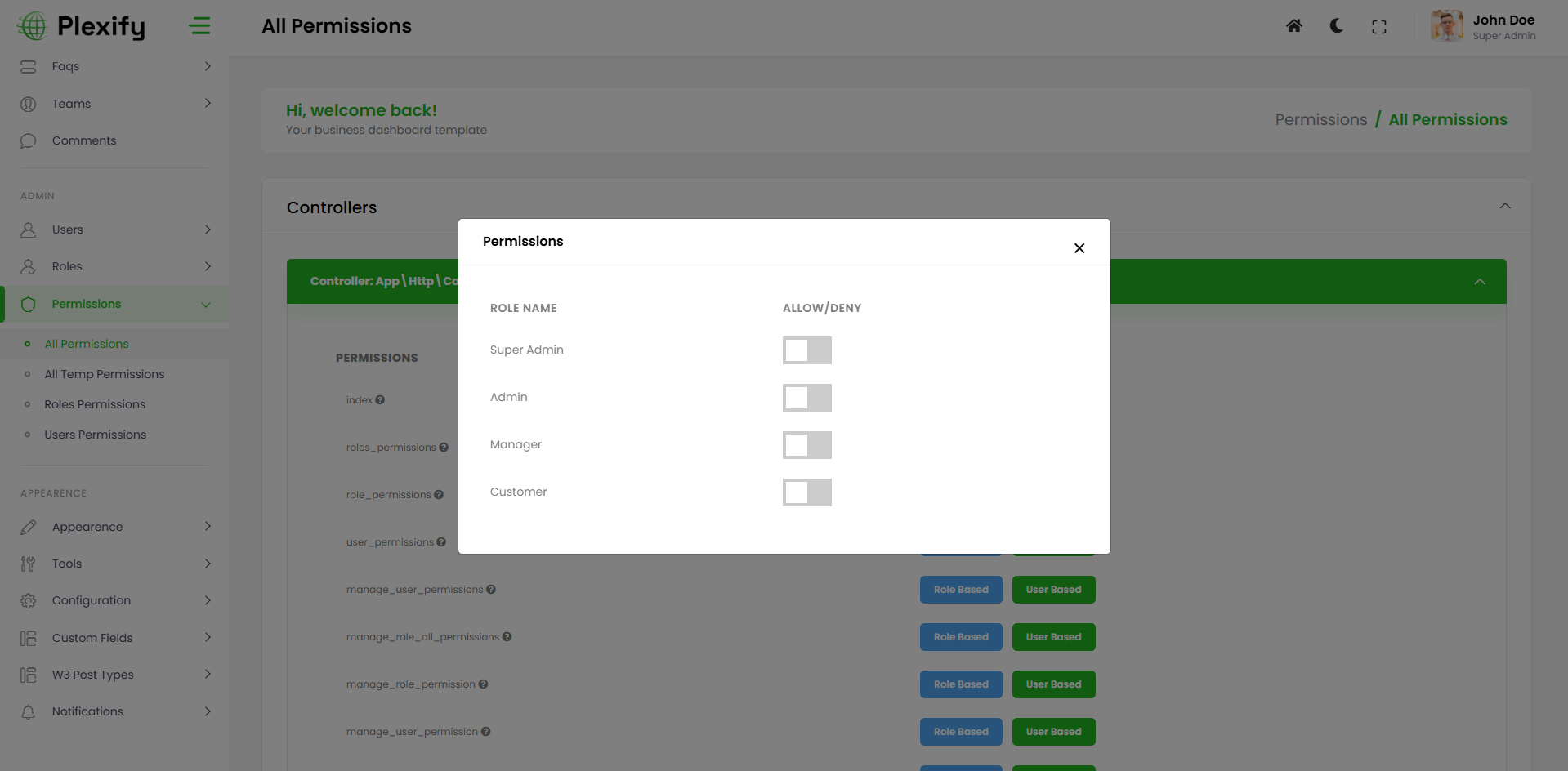Viewport: 1568px width, 771px height.
Task: Click User Based button for manage_role_all_permissions
Action: [1053, 637]
